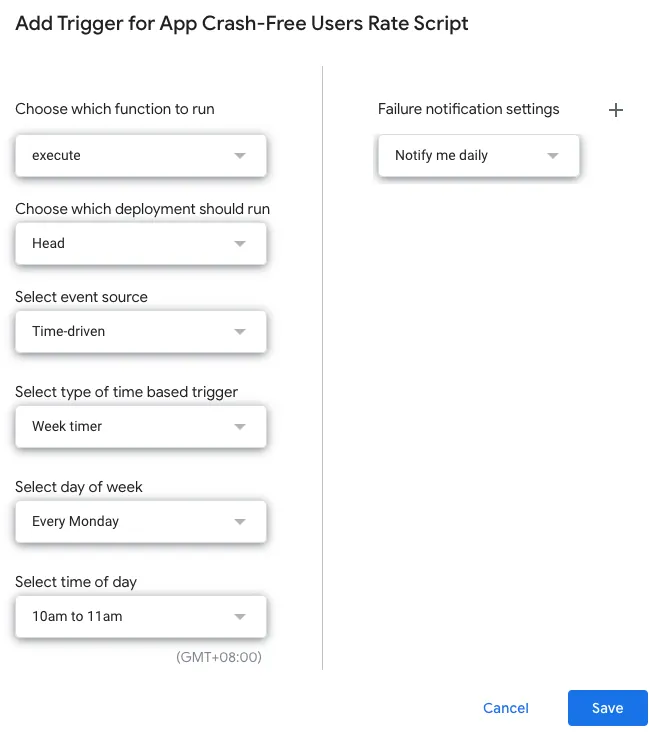The width and height of the screenshot is (665, 740).
Task: Click the Failure notification settings label
Action: tap(468, 109)
